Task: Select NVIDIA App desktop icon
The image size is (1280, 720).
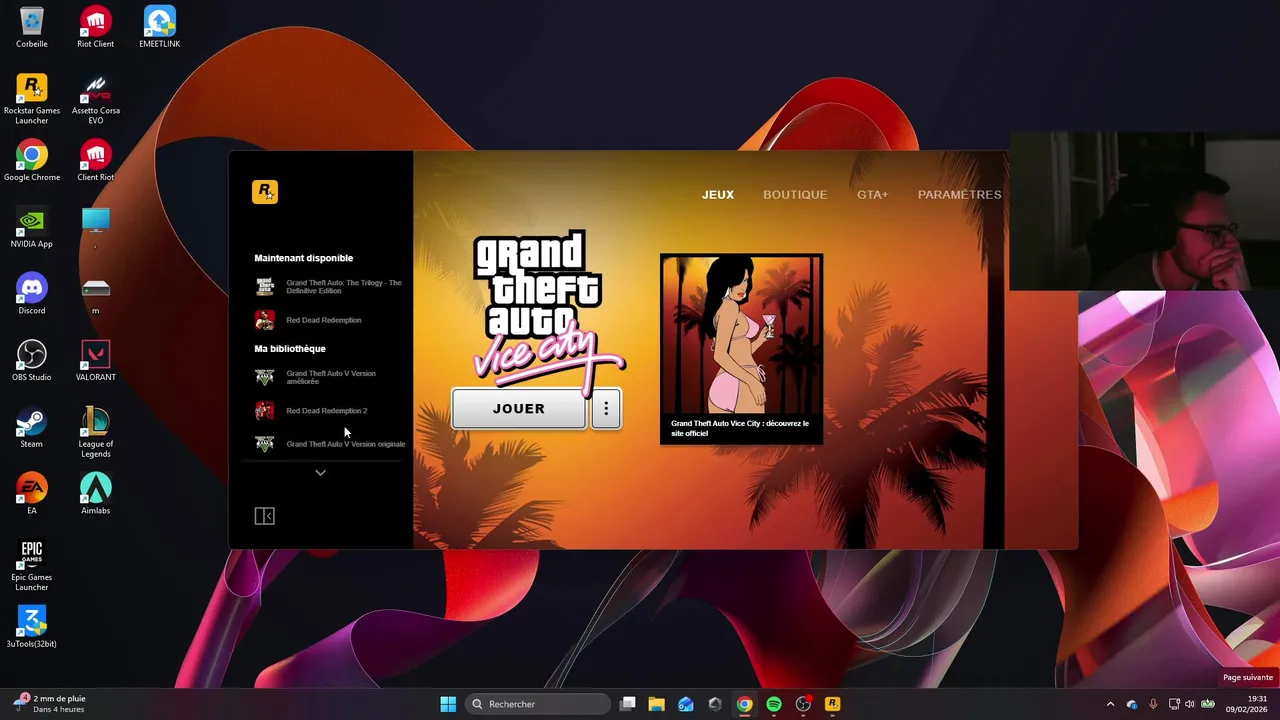Action: 32,227
